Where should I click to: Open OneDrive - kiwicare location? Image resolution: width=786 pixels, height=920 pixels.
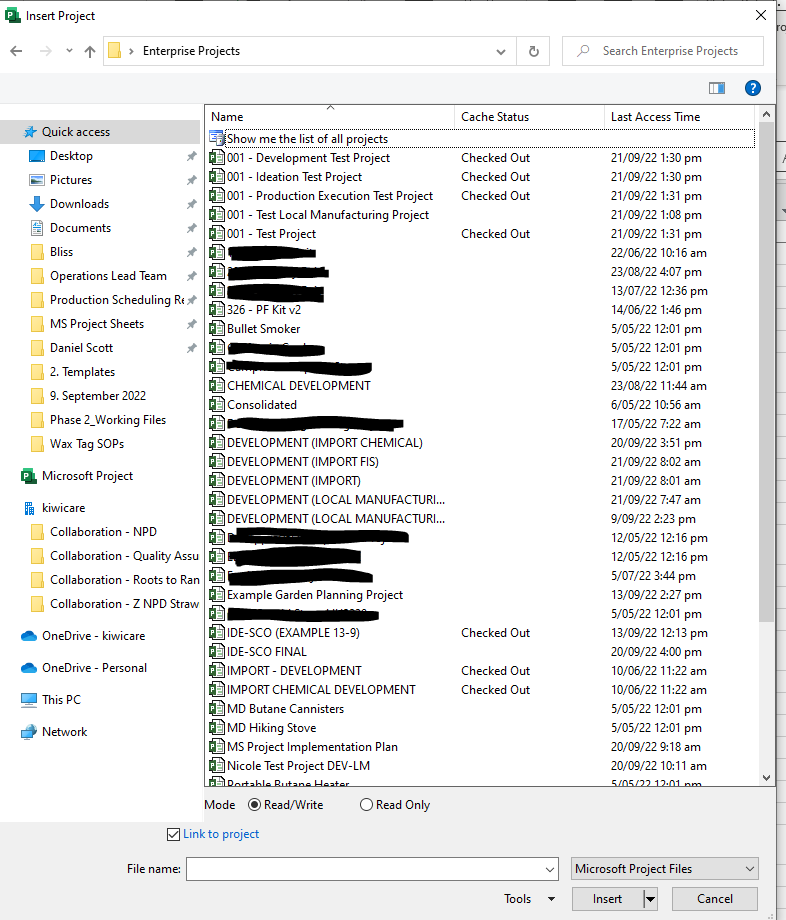(93, 636)
